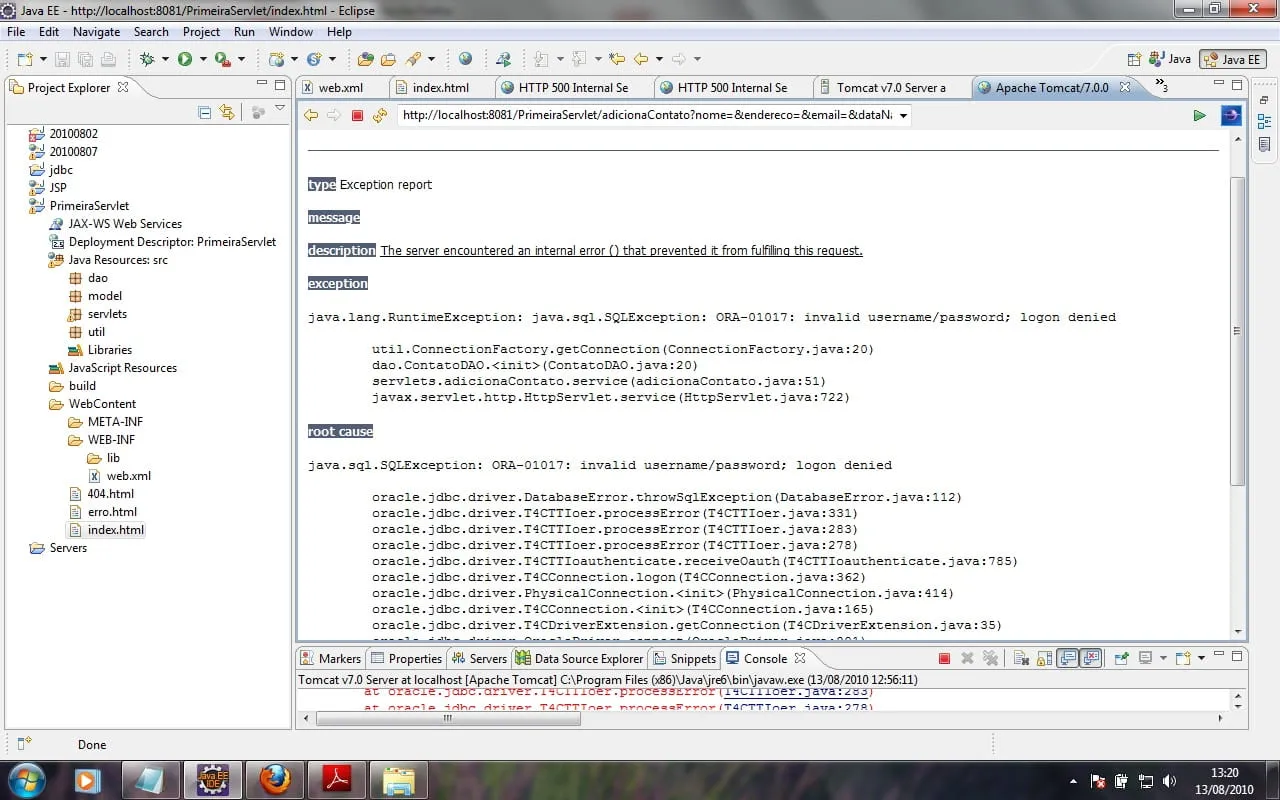
Task: Click the Debug bug icon in toolbar
Action: 147,59
